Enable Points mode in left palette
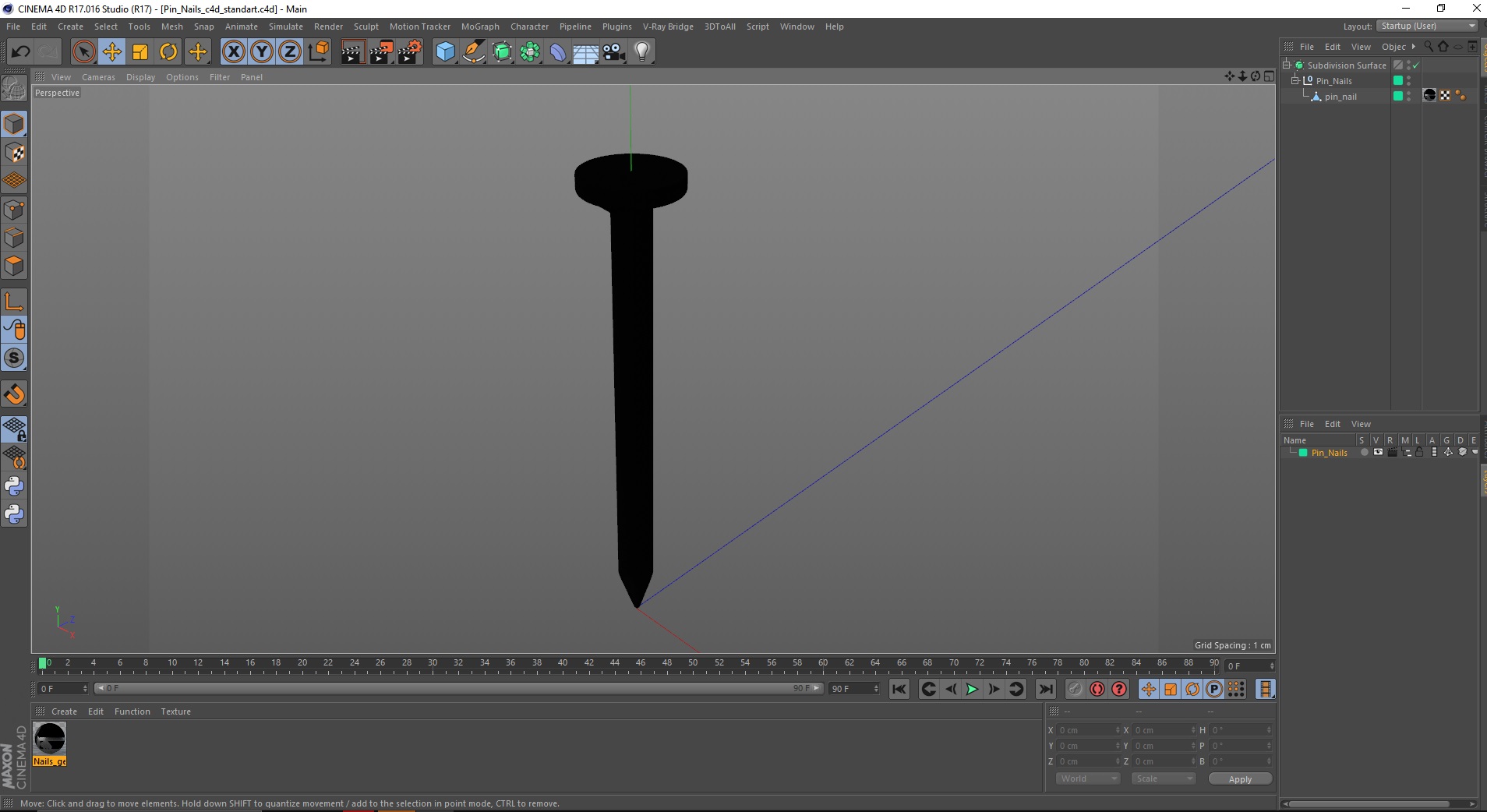 [14, 210]
